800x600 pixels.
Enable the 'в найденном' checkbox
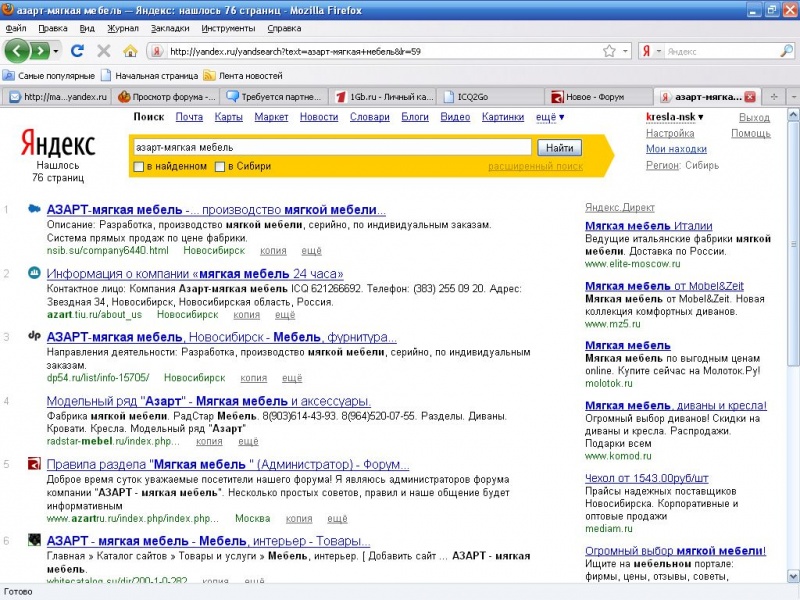tap(139, 166)
